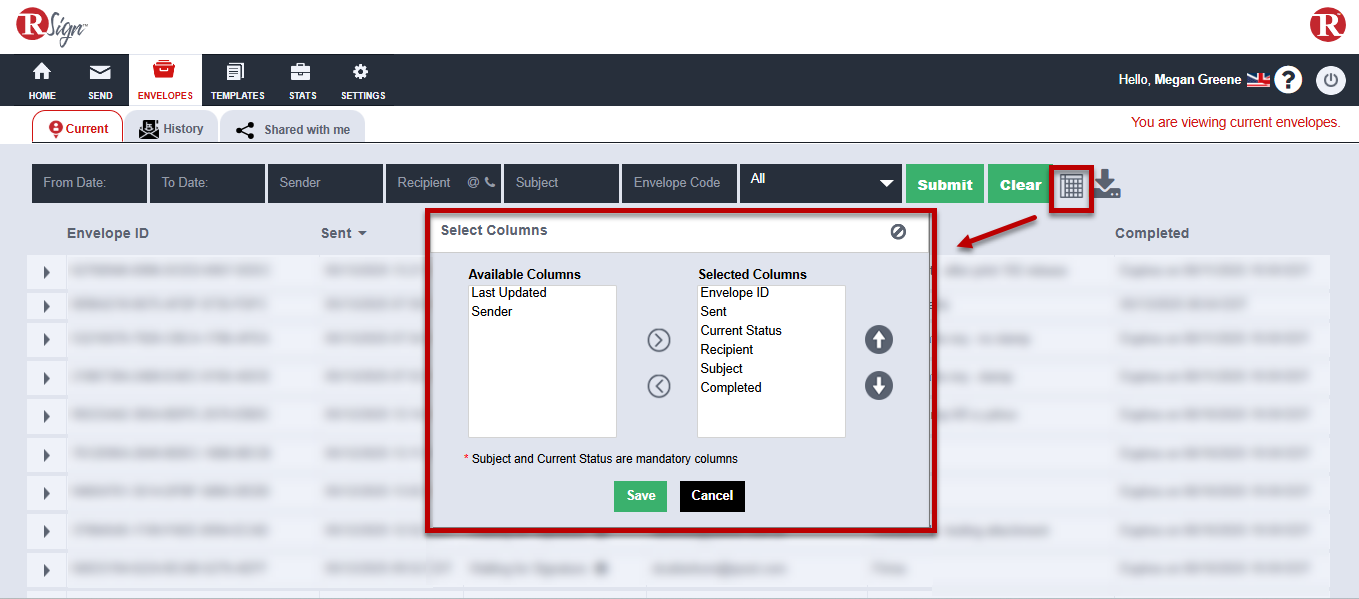Open the Settings gear menu
This screenshot has height=599, width=1359.
(362, 80)
